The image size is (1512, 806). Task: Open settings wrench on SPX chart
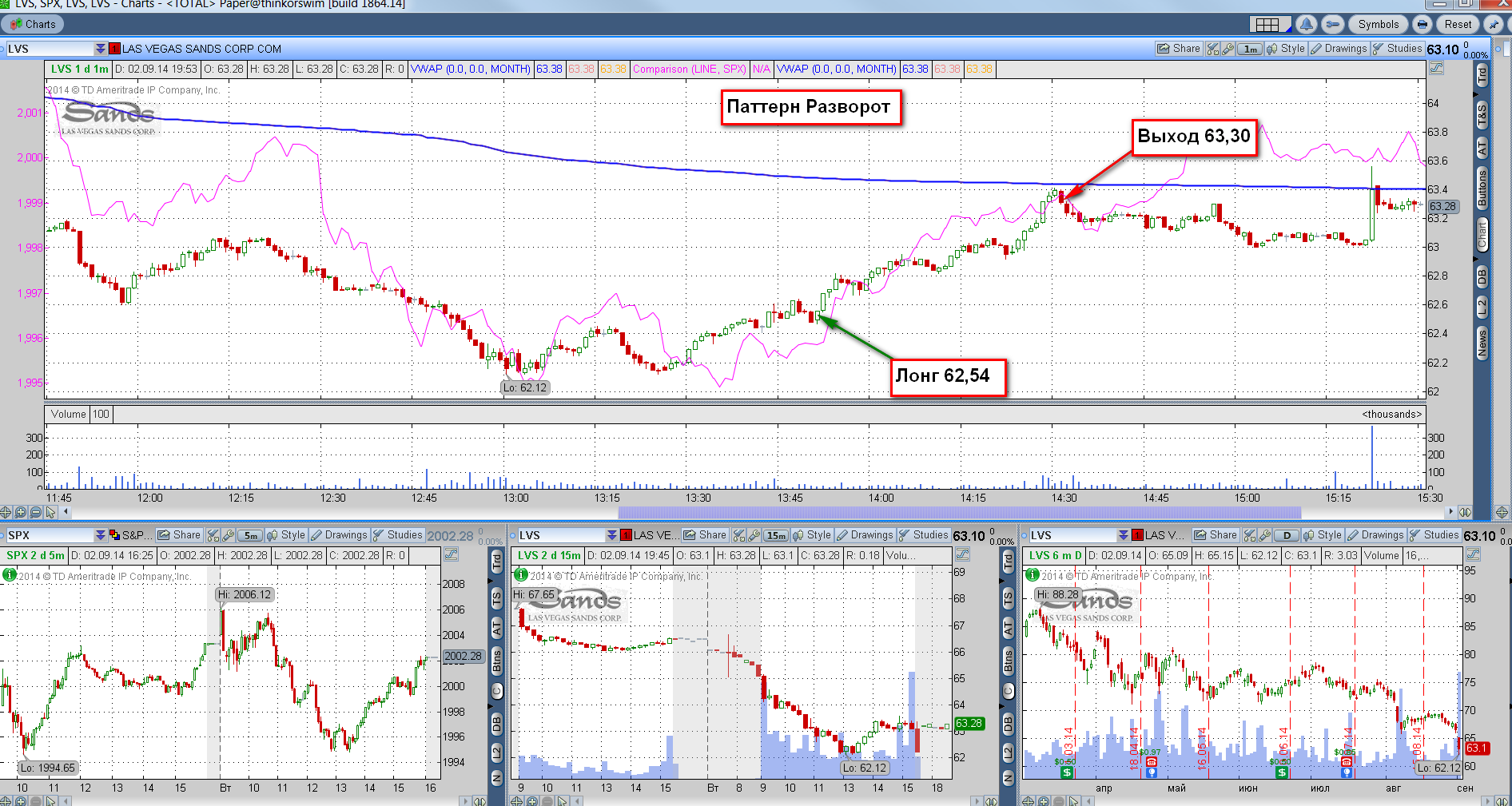tap(229, 535)
